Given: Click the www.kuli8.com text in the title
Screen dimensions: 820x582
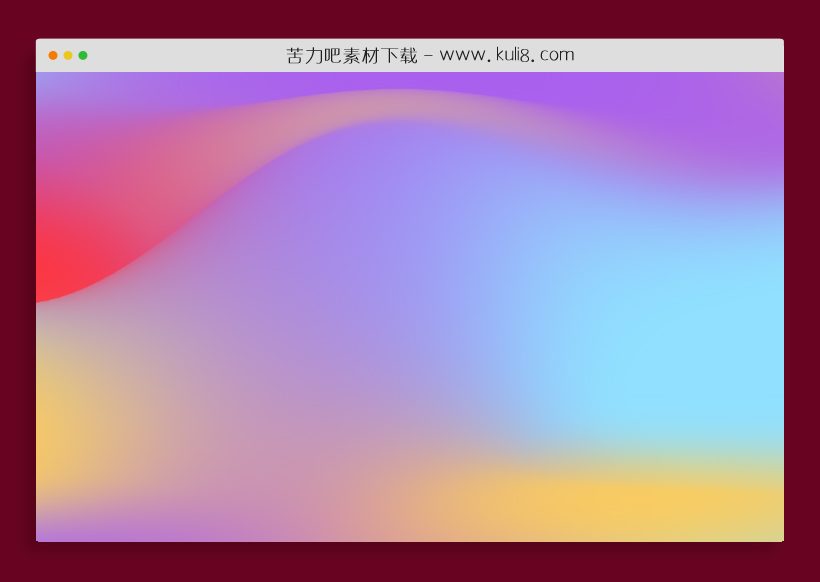Looking at the screenshot, I should 507,55.
